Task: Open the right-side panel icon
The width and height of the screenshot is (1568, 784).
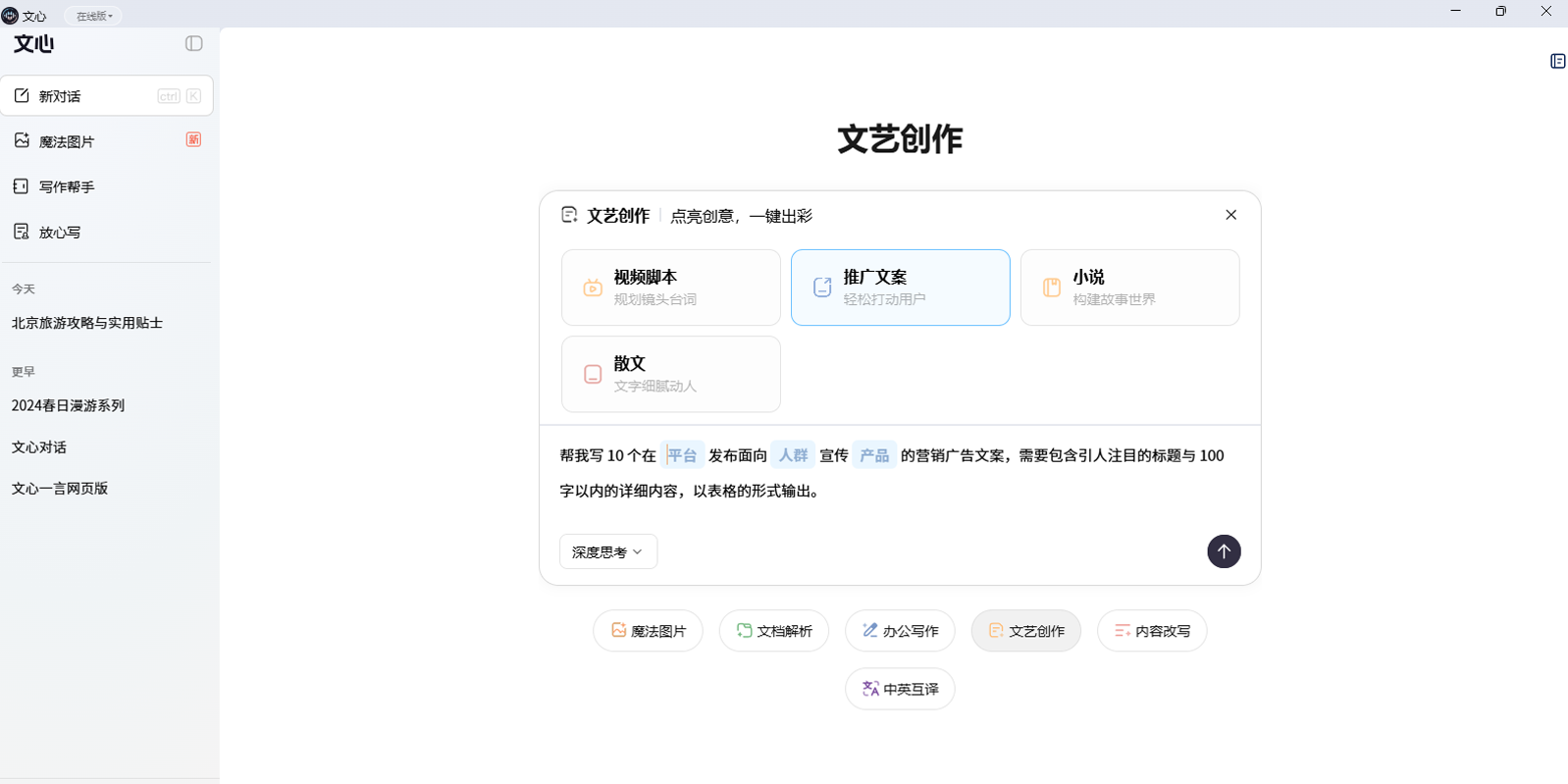Action: (x=1557, y=61)
